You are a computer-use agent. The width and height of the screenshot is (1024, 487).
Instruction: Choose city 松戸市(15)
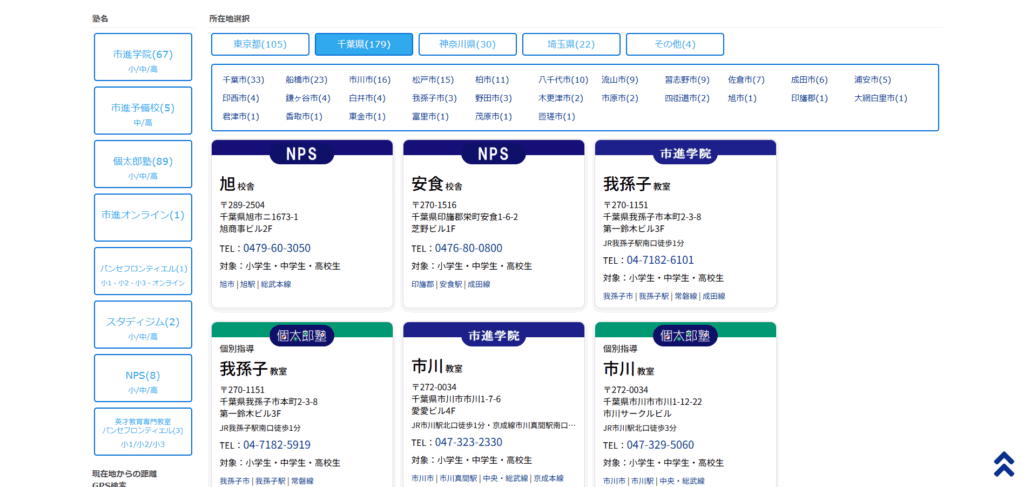(x=433, y=80)
